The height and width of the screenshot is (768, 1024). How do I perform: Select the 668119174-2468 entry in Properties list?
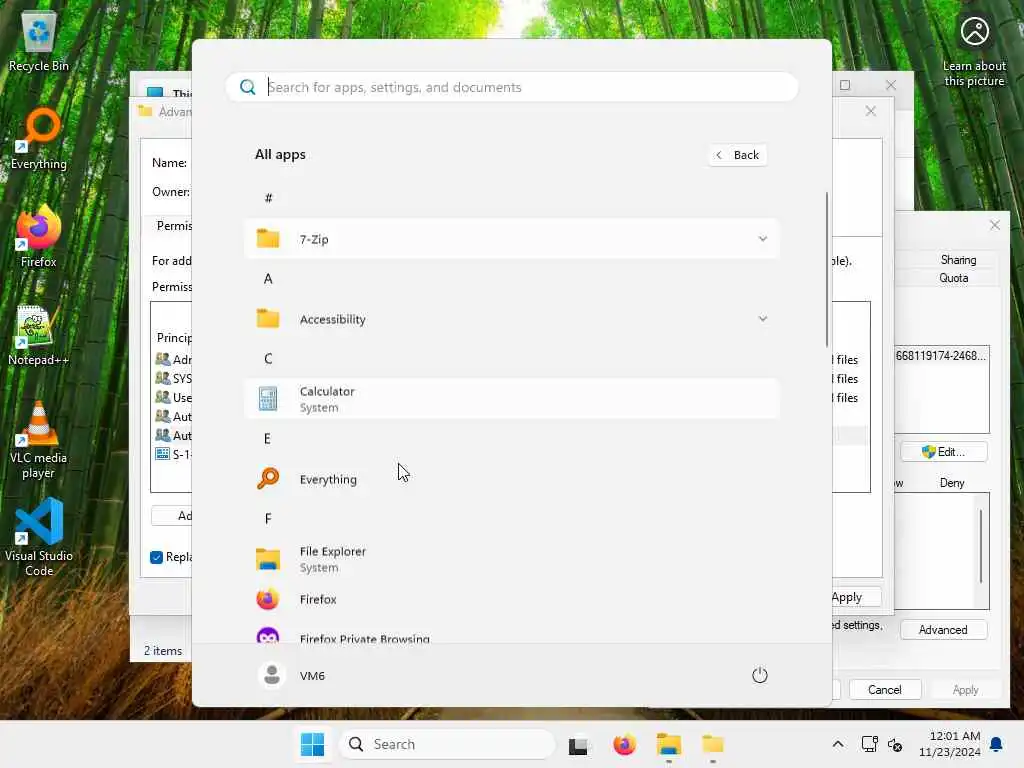coord(941,356)
